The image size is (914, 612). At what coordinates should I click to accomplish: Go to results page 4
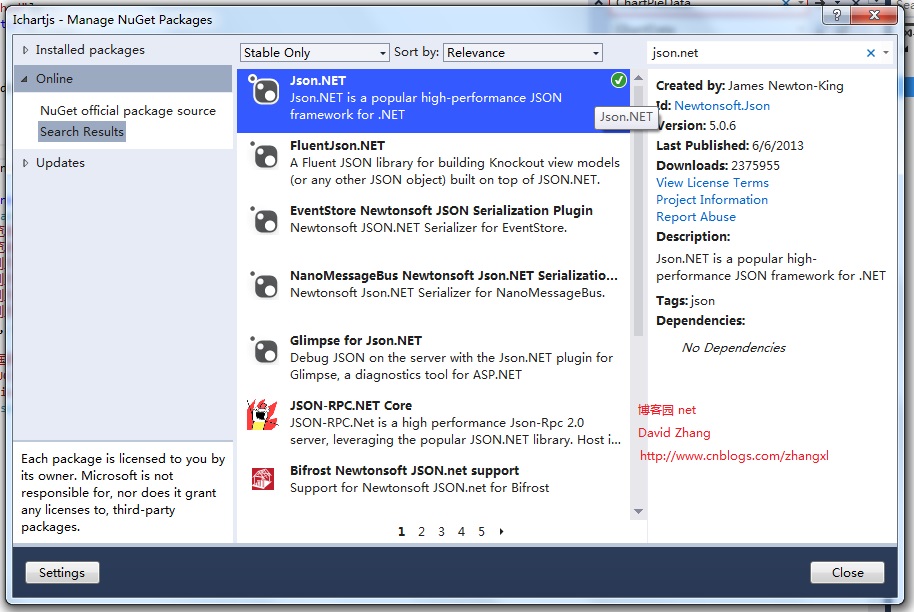[461, 532]
